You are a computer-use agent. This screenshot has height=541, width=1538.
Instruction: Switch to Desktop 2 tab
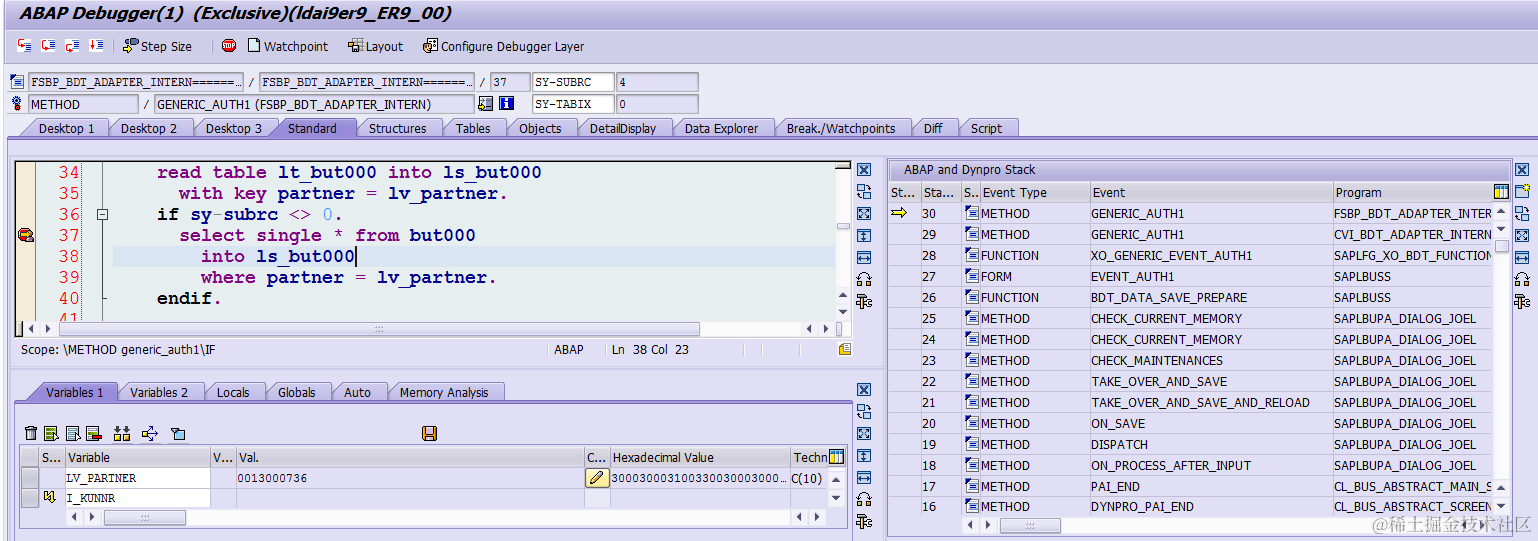[x=149, y=128]
